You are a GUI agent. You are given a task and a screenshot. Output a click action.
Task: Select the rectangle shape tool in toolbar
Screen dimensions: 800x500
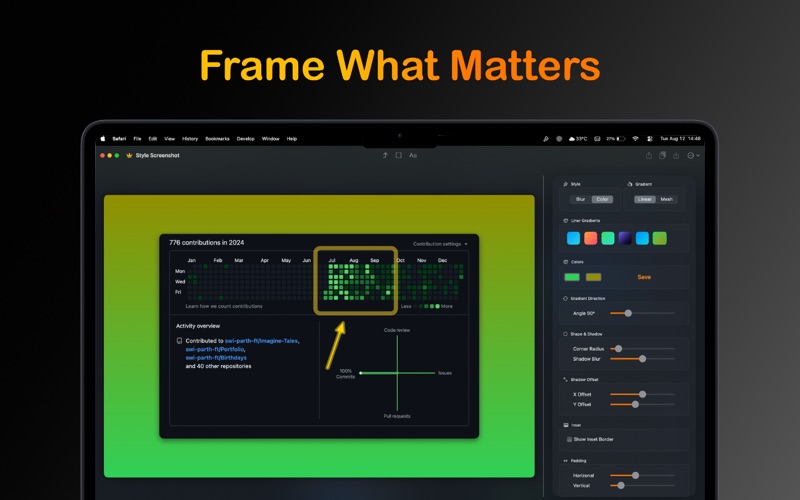(398, 156)
